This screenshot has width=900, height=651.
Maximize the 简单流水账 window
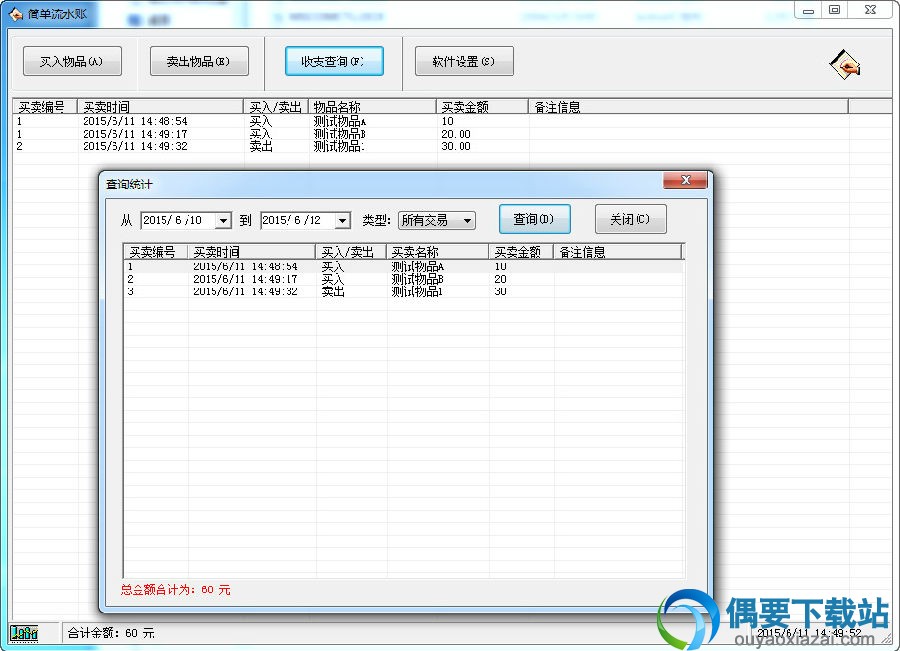(835, 10)
